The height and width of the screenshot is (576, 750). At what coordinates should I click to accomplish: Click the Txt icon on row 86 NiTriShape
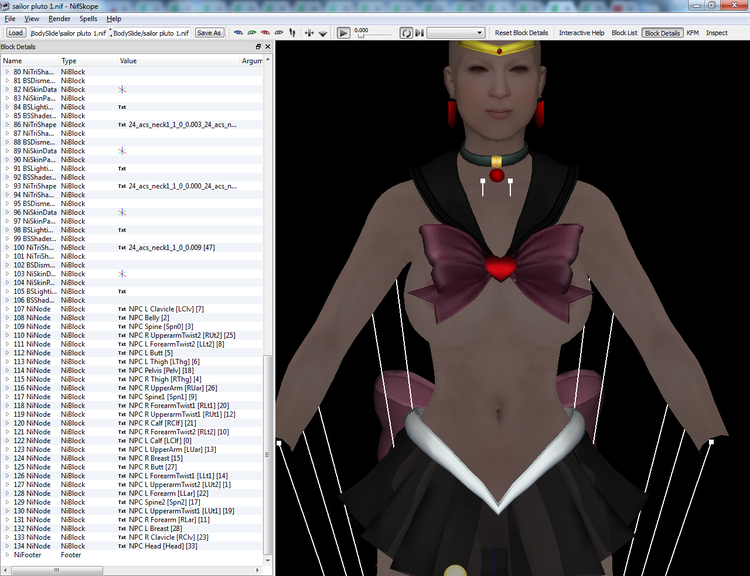pos(122,124)
